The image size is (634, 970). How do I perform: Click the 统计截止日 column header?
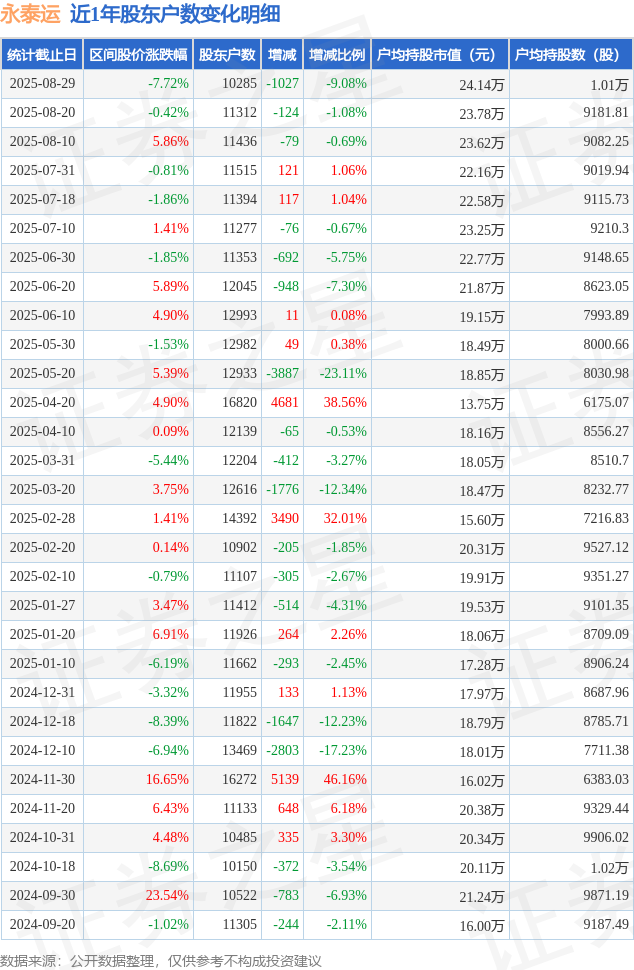coord(41,55)
